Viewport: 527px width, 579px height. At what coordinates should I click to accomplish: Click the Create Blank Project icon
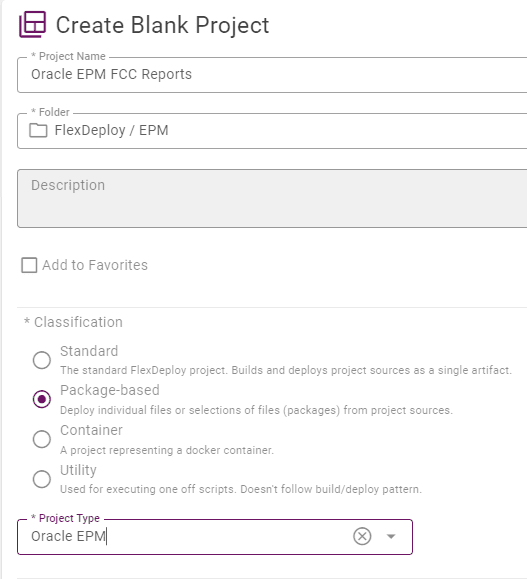(x=32, y=24)
